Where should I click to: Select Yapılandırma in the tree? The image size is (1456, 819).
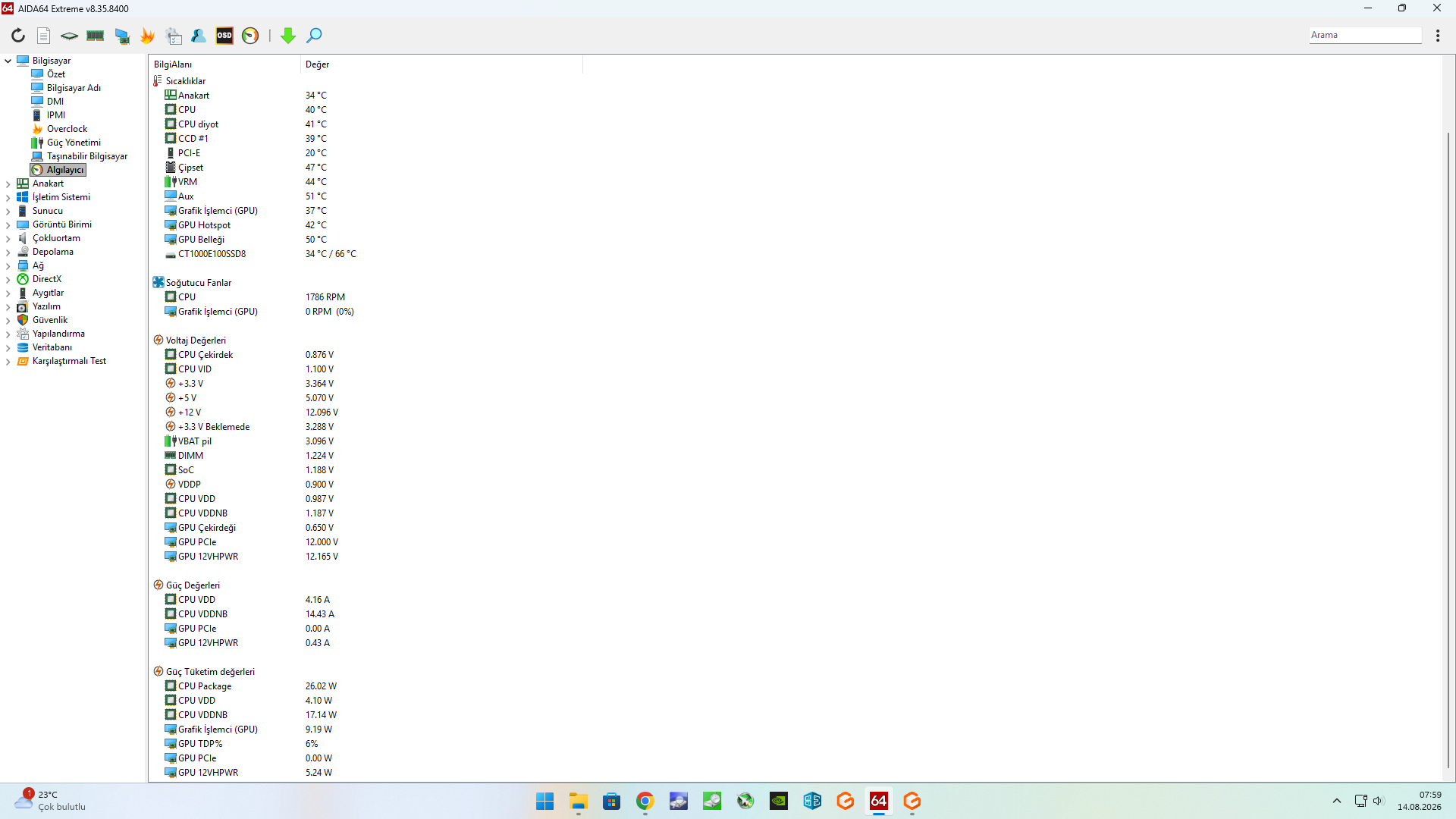tap(58, 334)
